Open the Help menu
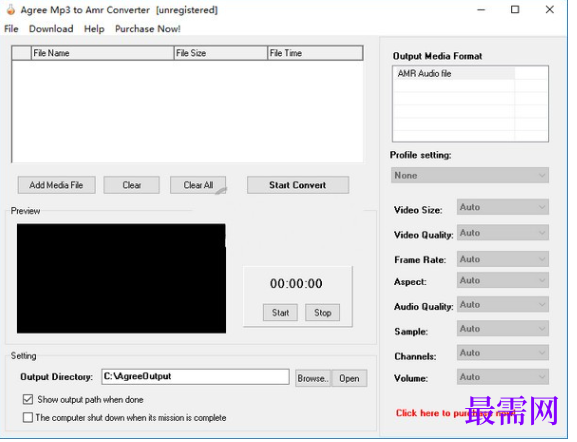577x442 pixels. tap(94, 29)
